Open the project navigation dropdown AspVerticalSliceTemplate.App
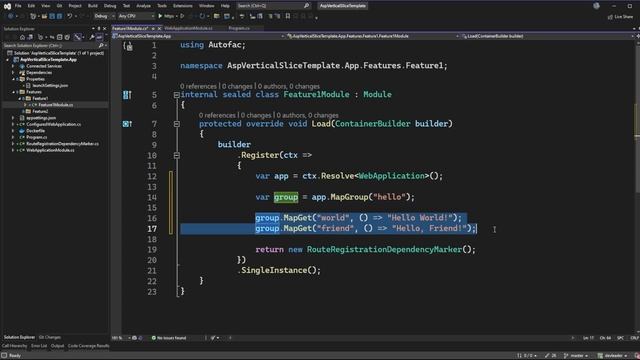Viewport: 640px width, 360px height. pos(199,36)
